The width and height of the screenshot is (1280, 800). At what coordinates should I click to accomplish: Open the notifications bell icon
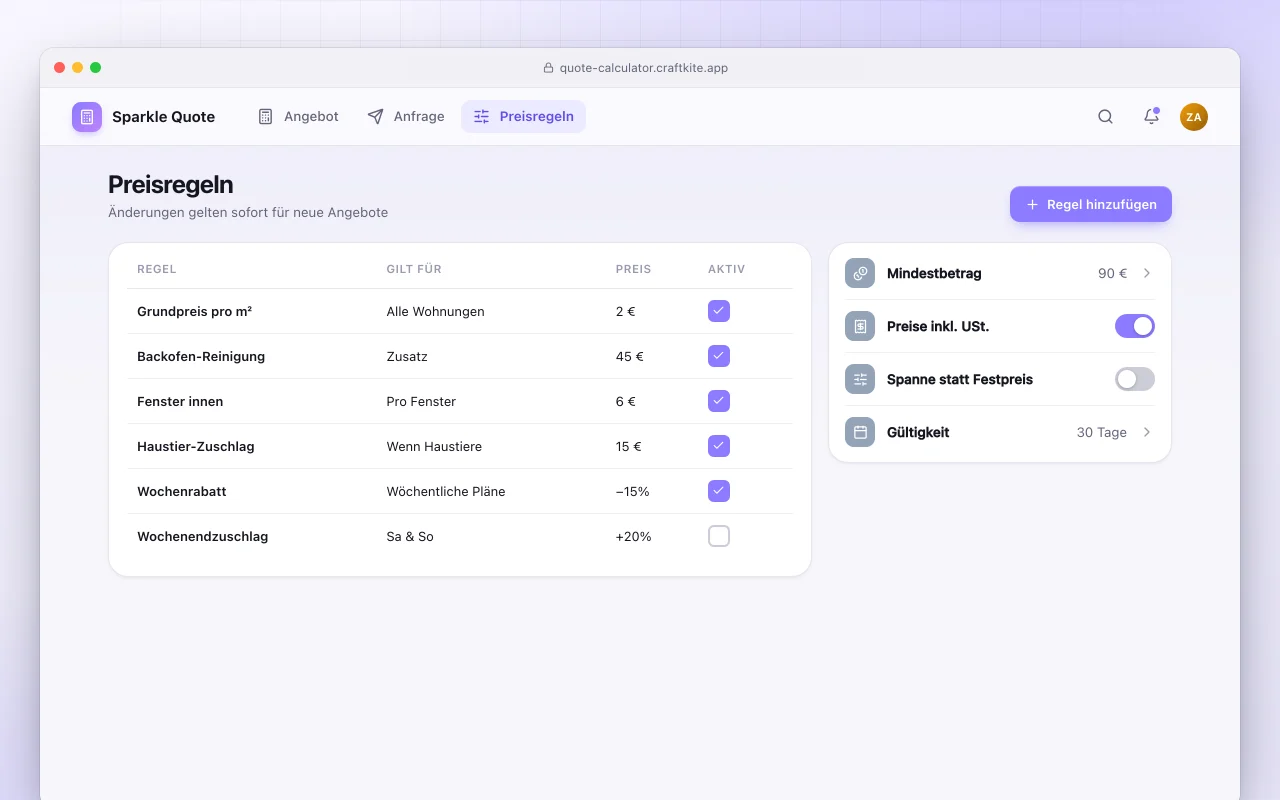(1151, 117)
